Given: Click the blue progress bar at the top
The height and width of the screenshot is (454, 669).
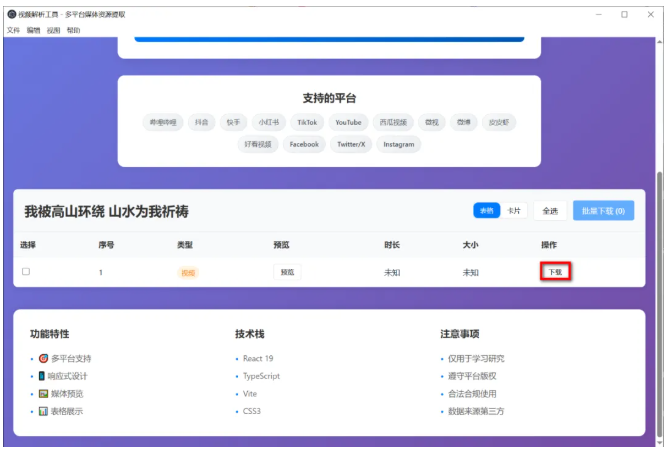Looking at the screenshot, I should pyautogui.click(x=329, y=39).
